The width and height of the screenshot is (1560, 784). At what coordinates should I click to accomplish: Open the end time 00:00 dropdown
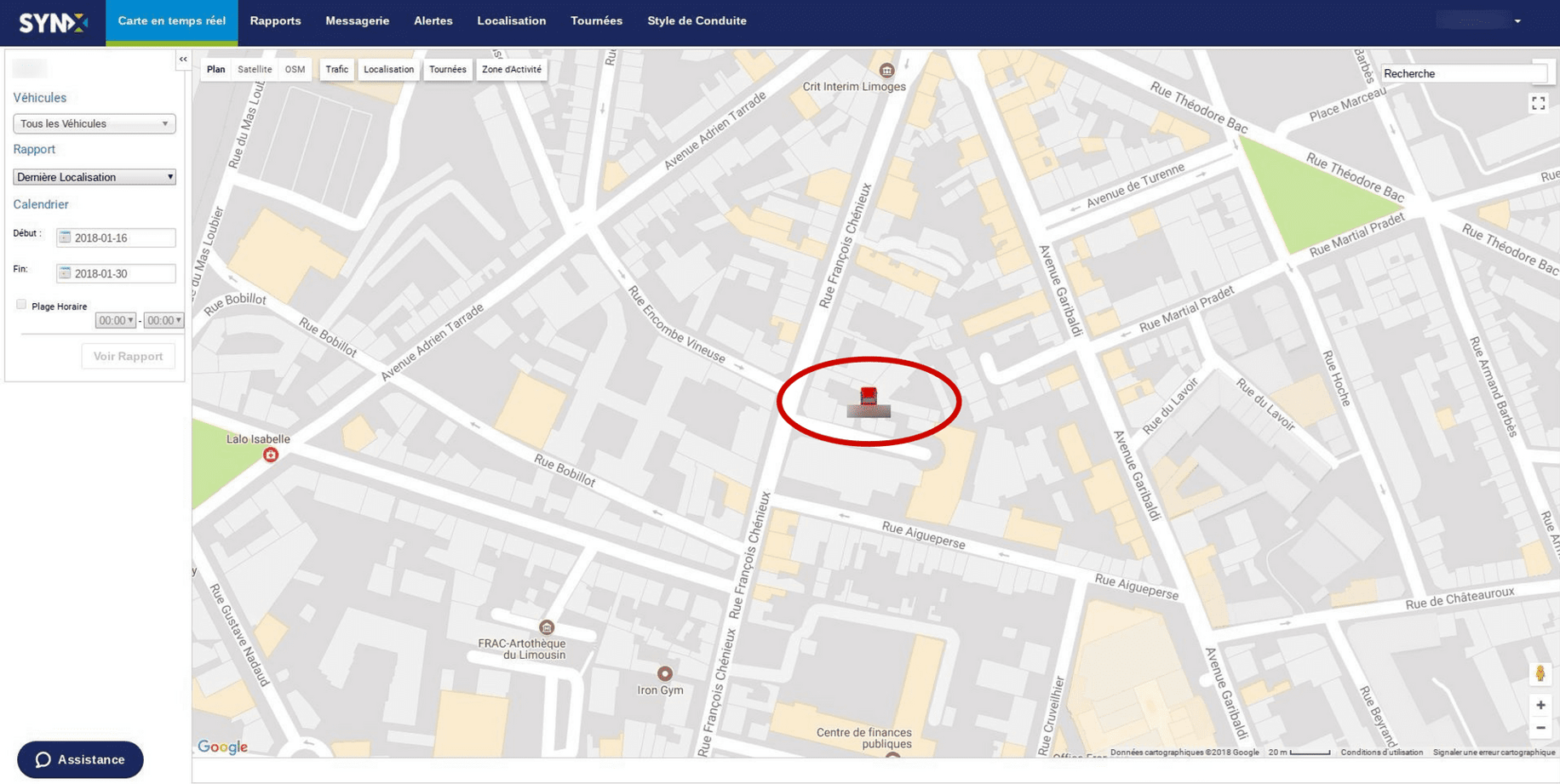(163, 321)
